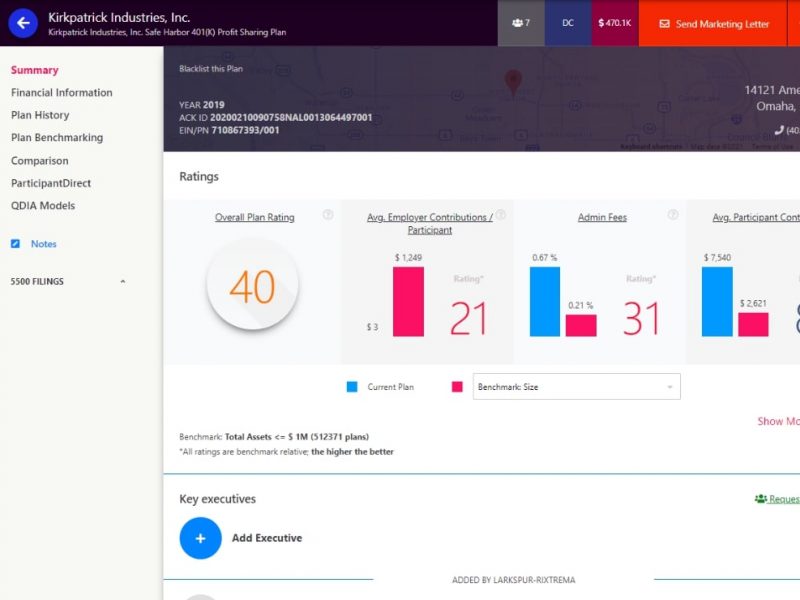This screenshot has width=800, height=600.
Task: Click the back arrow button
Action: tap(23, 22)
